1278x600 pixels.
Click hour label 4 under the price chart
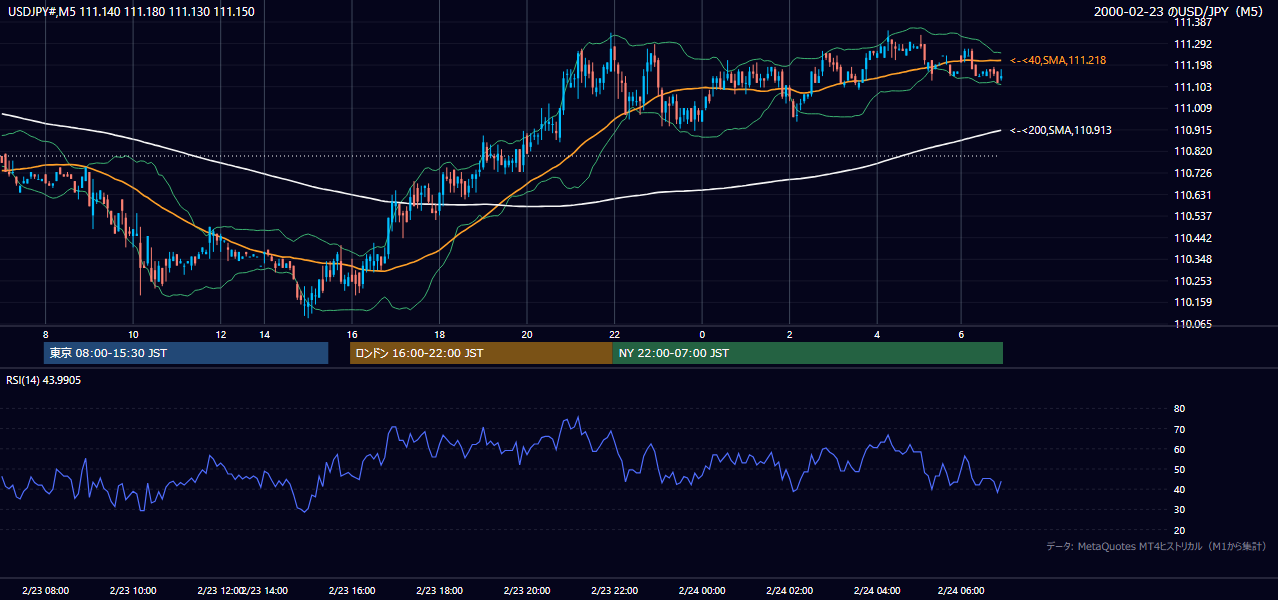coord(877,334)
